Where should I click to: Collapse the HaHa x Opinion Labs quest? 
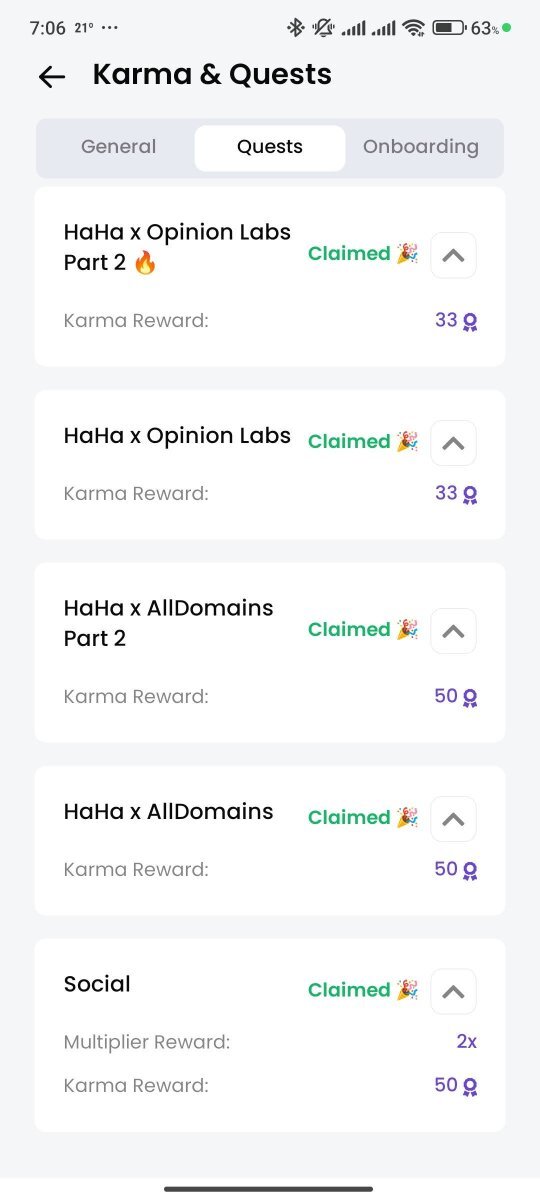(x=453, y=443)
